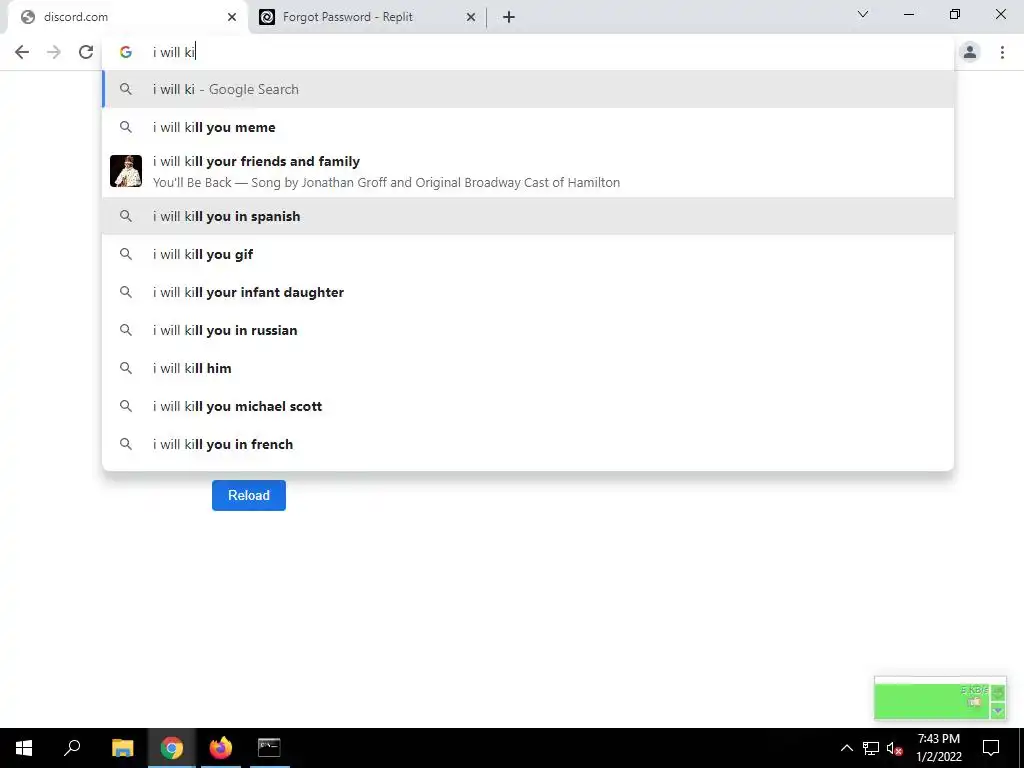Open the clock showing 7:43 PM
This screenshot has width=1024, height=768.
pos(938,748)
